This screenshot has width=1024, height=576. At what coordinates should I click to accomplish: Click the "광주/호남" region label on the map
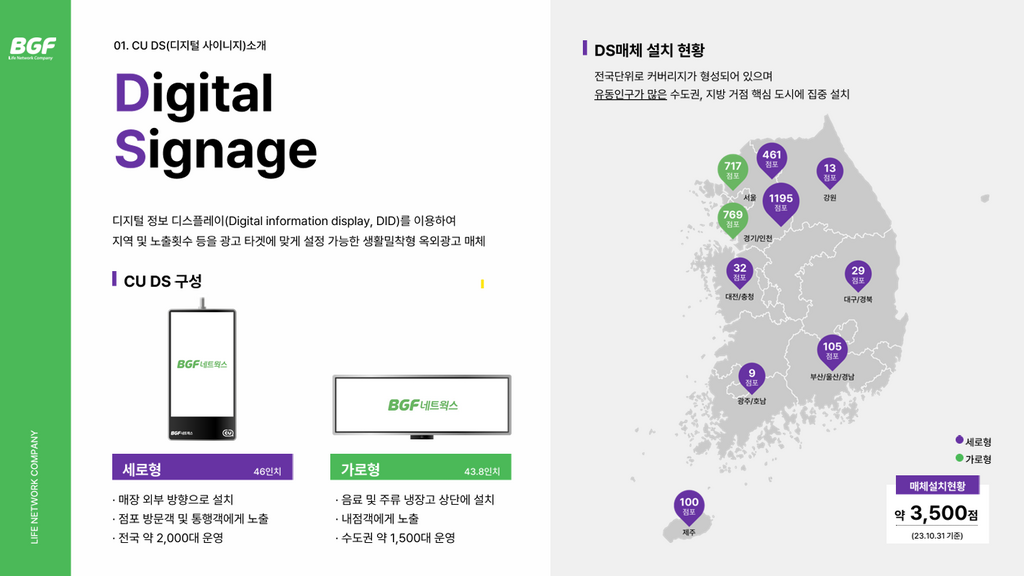click(x=752, y=401)
